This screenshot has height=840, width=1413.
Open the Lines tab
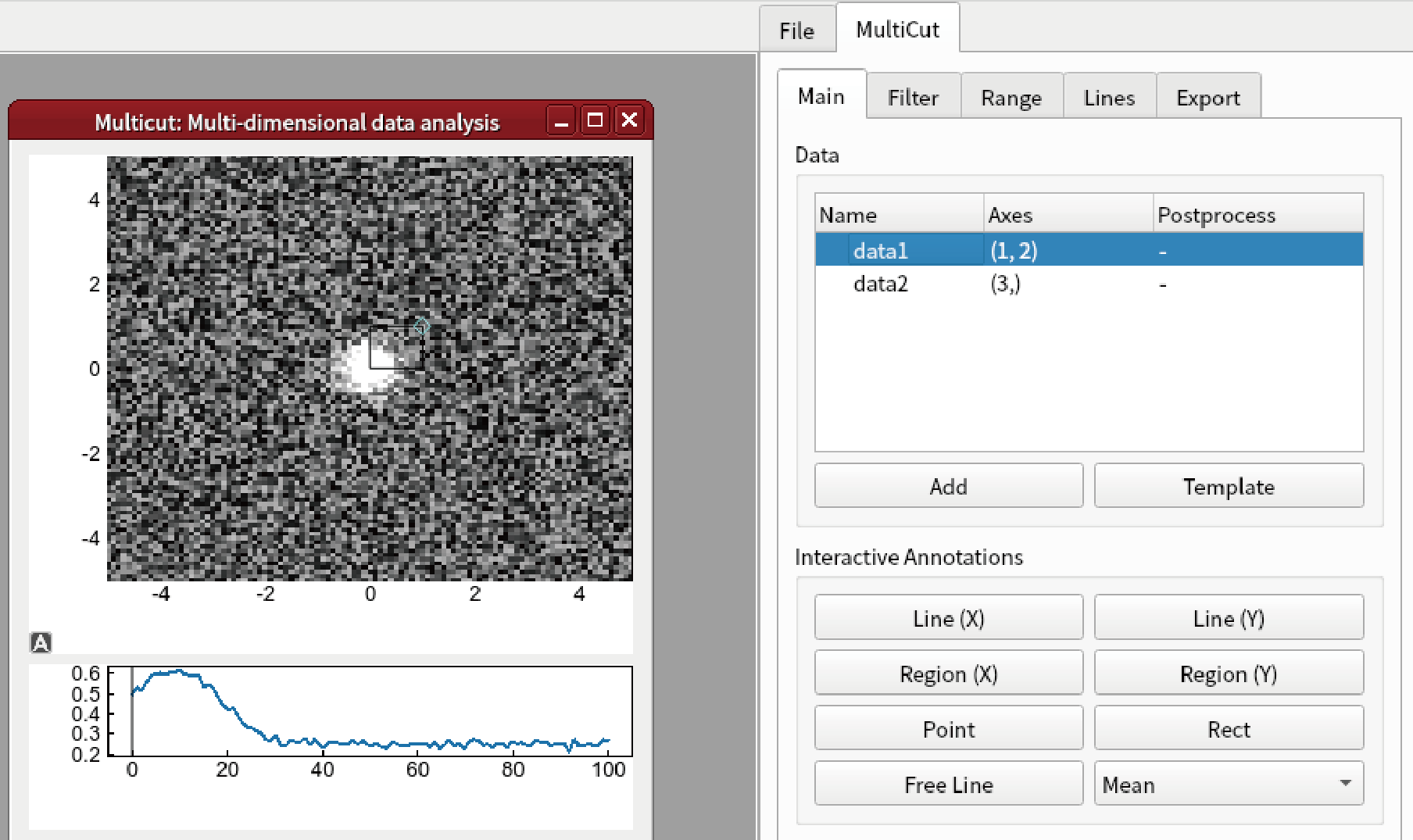point(1109,98)
